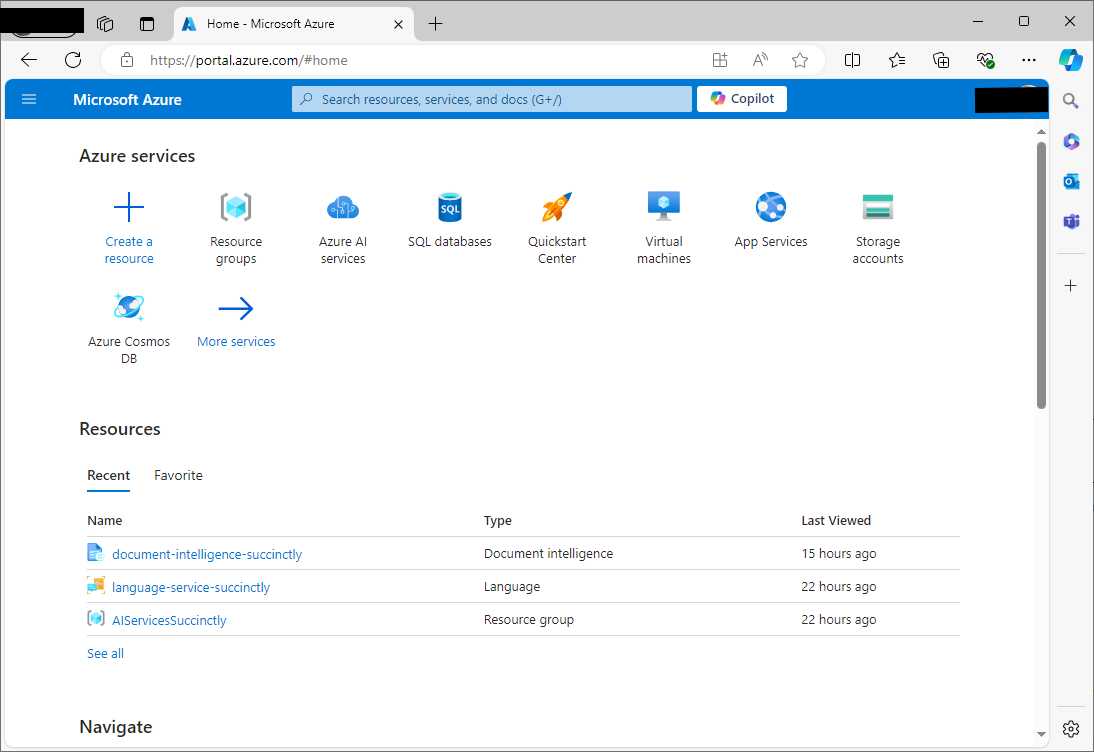Add page to favorites star icon

pyautogui.click(x=800, y=60)
